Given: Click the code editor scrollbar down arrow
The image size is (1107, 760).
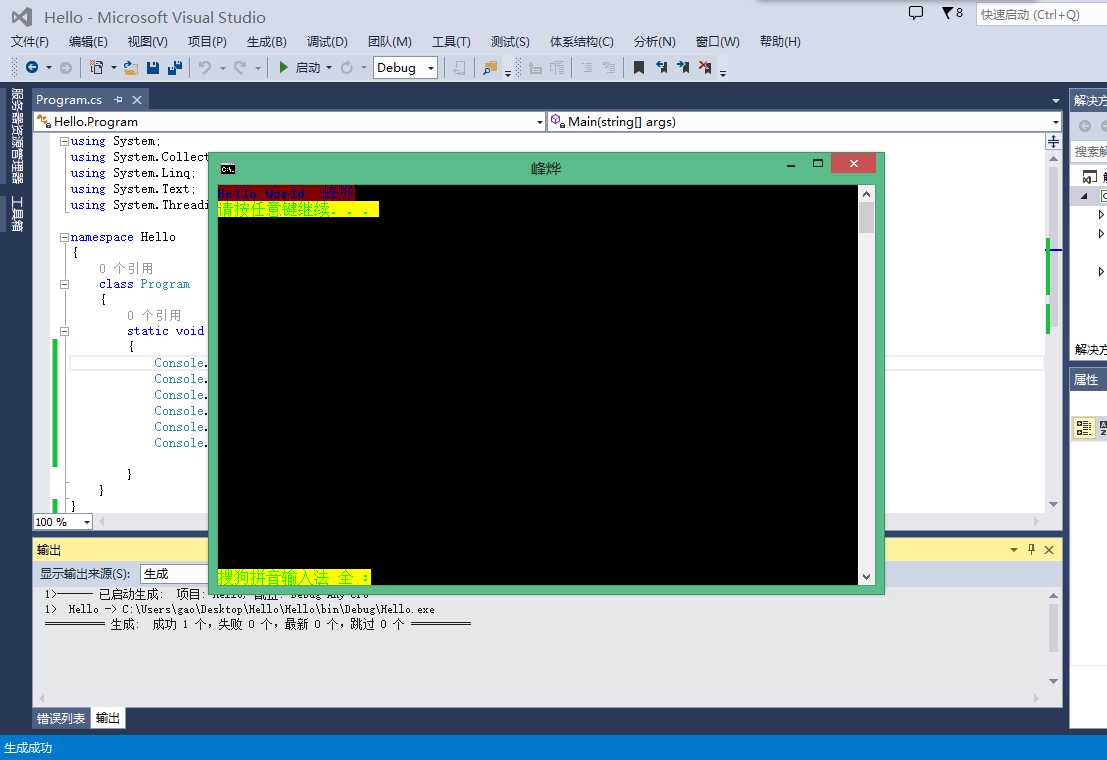Looking at the screenshot, I should 1053,504.
